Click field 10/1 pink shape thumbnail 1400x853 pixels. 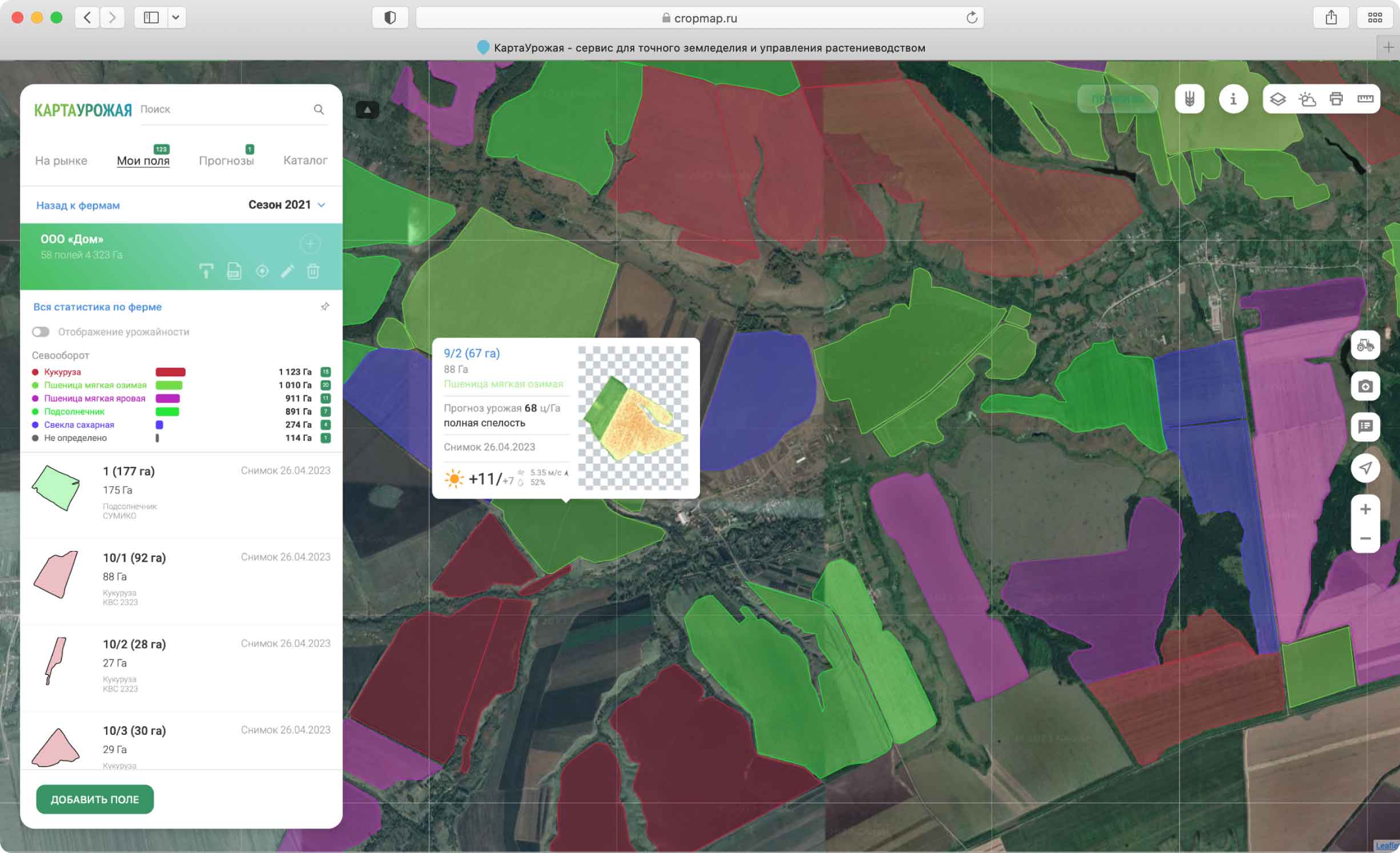[56, 574]
